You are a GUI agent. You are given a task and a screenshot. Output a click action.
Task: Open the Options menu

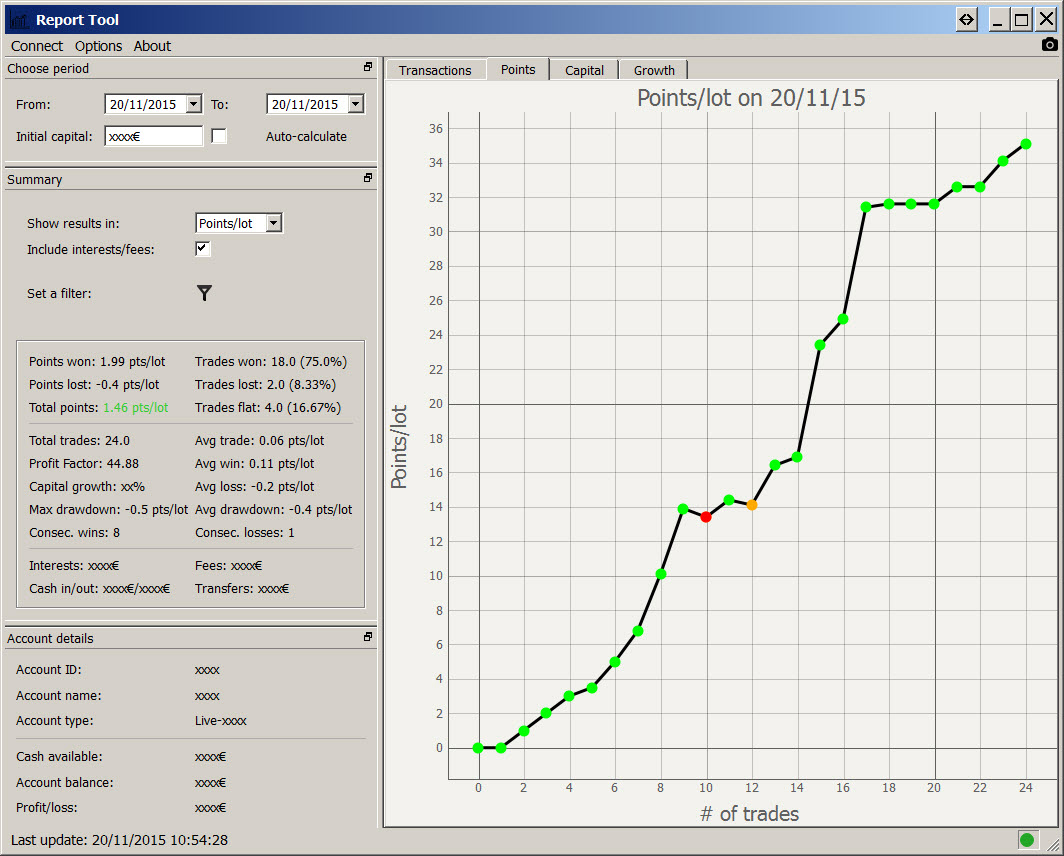tap(98, 46)
